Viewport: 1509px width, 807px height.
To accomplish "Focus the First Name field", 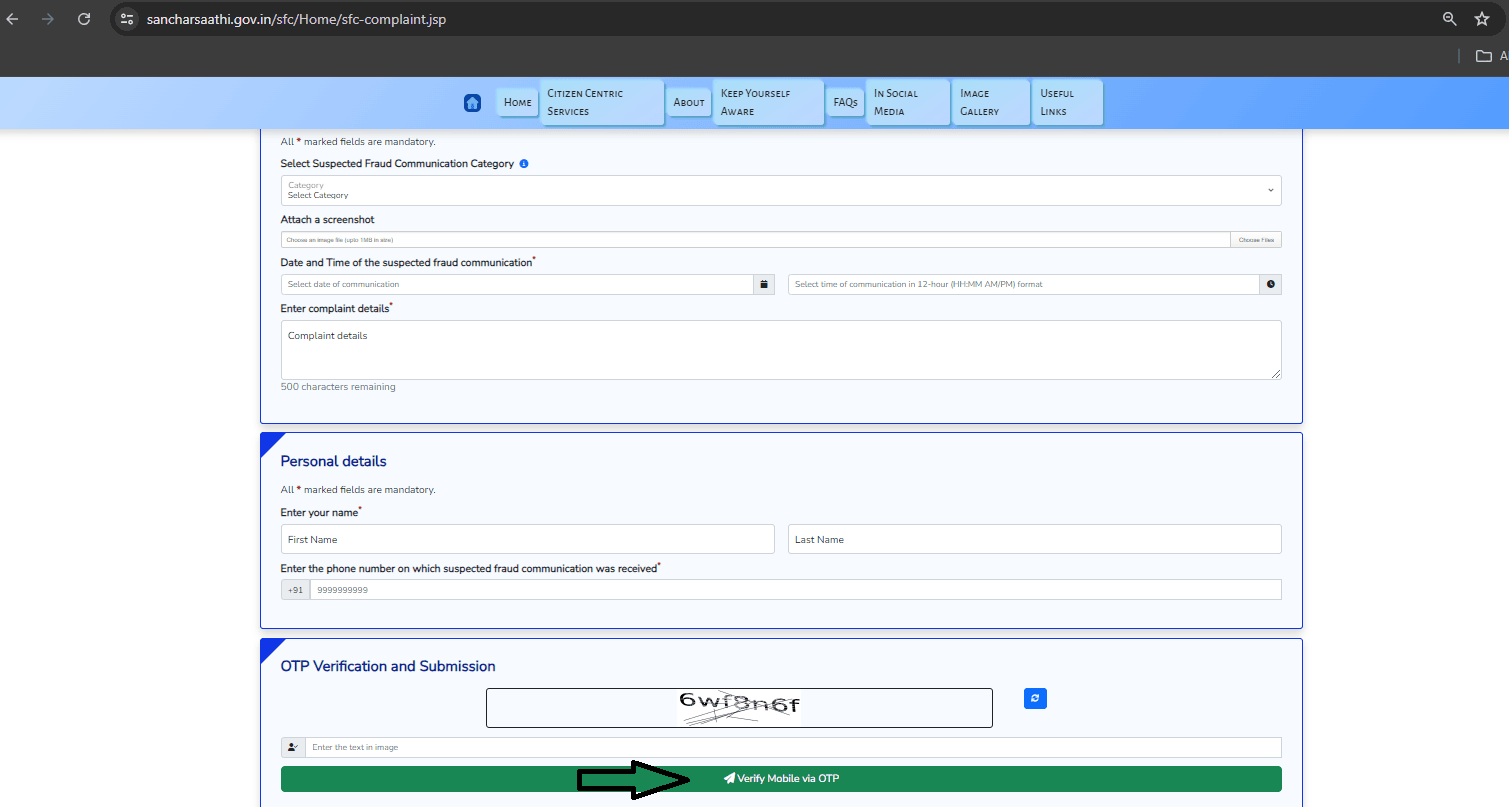I will click(x=528, y=539).
